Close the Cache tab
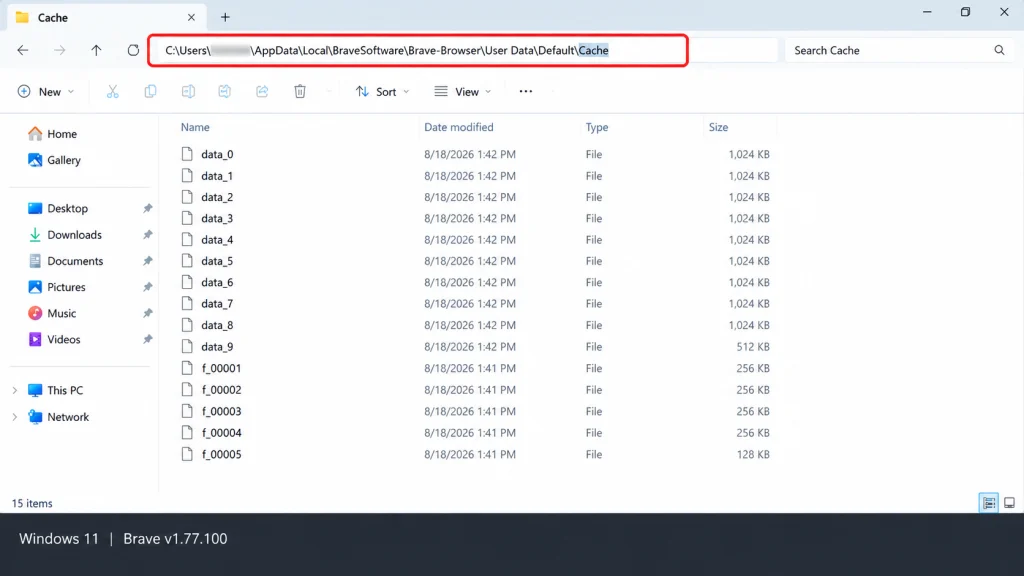 click(x=191, y=18)
